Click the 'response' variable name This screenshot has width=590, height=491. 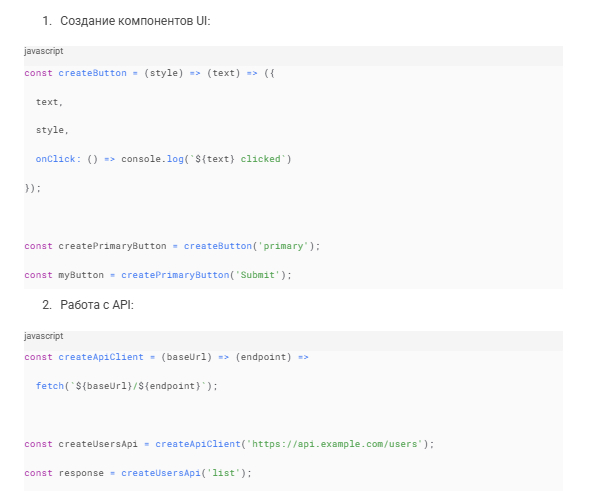click(x=81, y=473)
